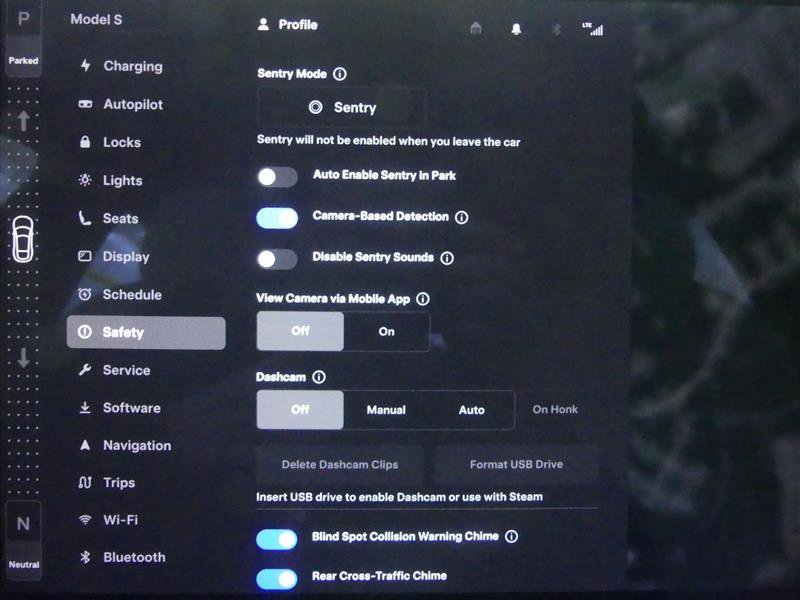The width and height of the screenshot is (800, 600).
Task: Set Dashcam to Manual
Action: [x=386, y=410]
